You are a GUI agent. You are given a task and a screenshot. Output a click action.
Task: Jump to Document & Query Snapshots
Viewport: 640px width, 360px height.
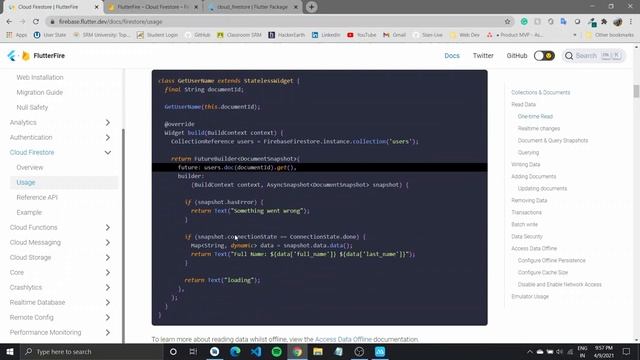(x=553, y=140)
